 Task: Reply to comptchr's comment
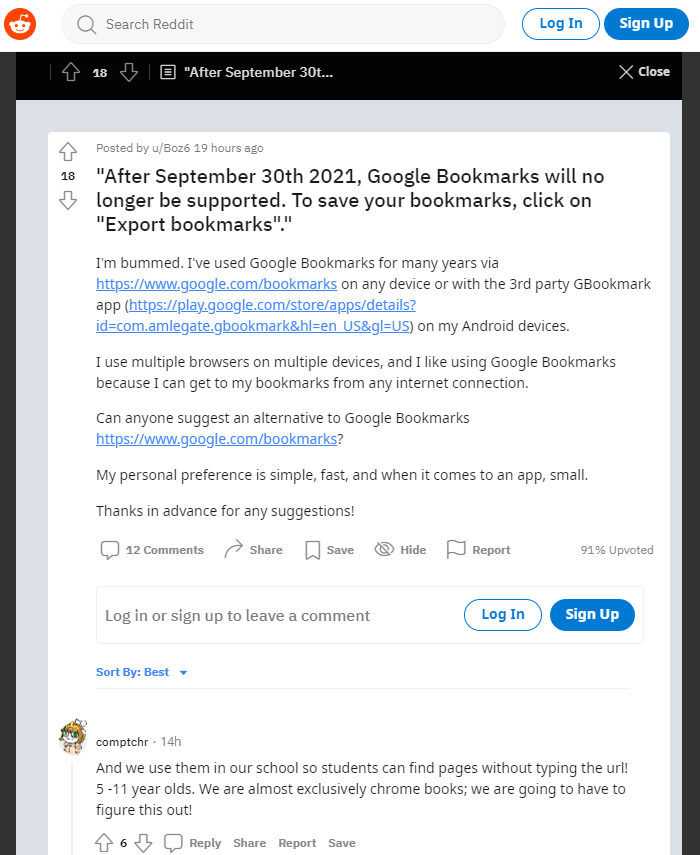pyautogui.click(x=193, y=843)
